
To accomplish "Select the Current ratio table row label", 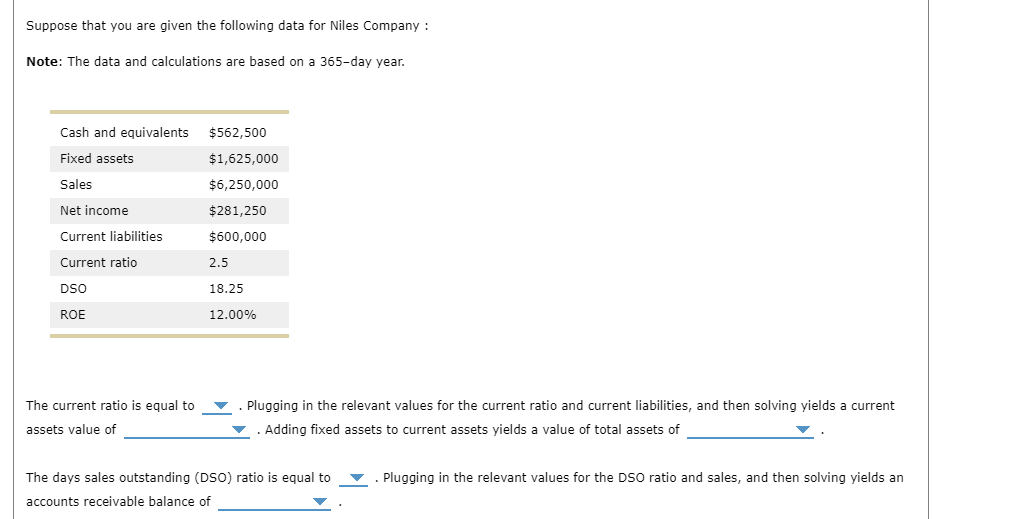I will [x=99, y=263].
